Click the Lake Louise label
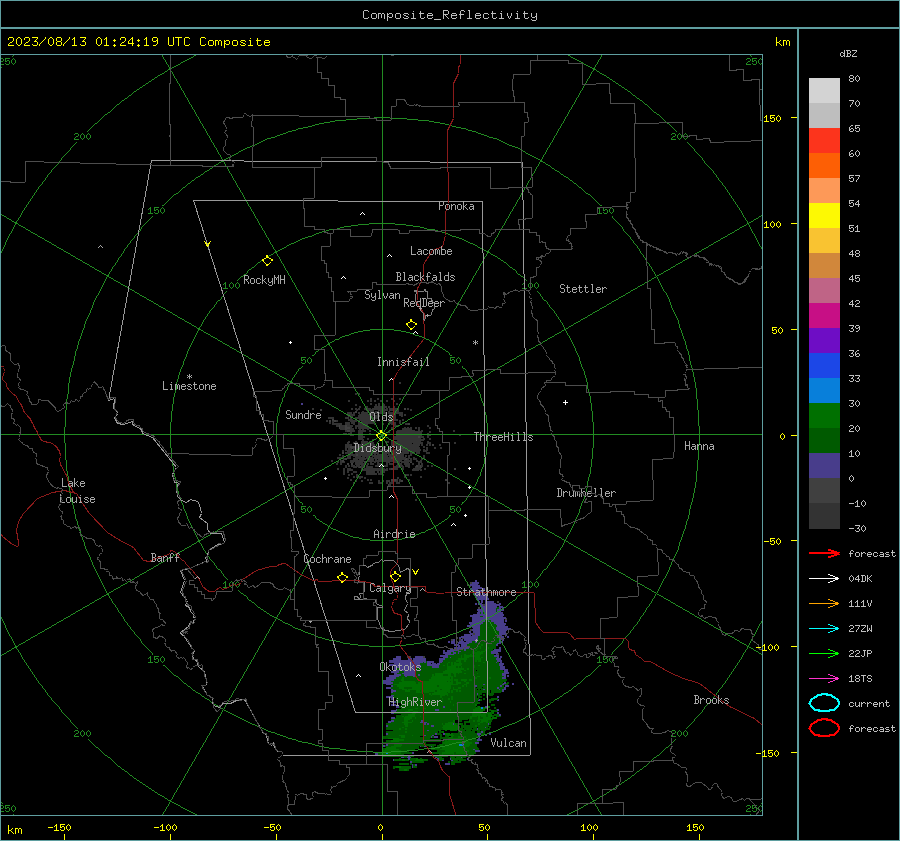Viewport: 900px width, 841px height. click(77, 491)
